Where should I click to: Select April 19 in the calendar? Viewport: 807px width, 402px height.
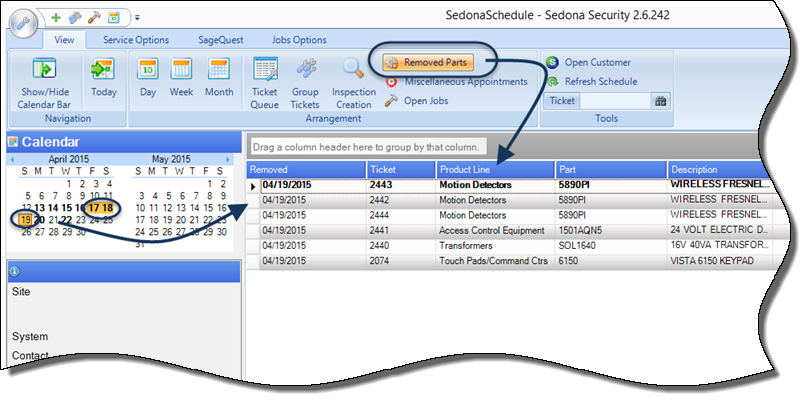pos(26,220)
